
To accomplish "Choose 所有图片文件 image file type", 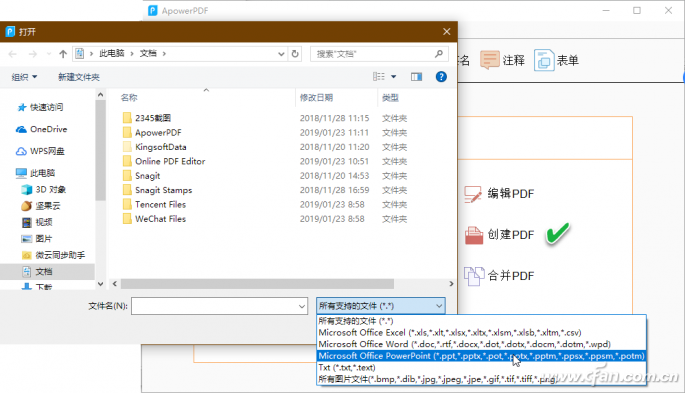I will pyautogui.click(x=481, y=379).
